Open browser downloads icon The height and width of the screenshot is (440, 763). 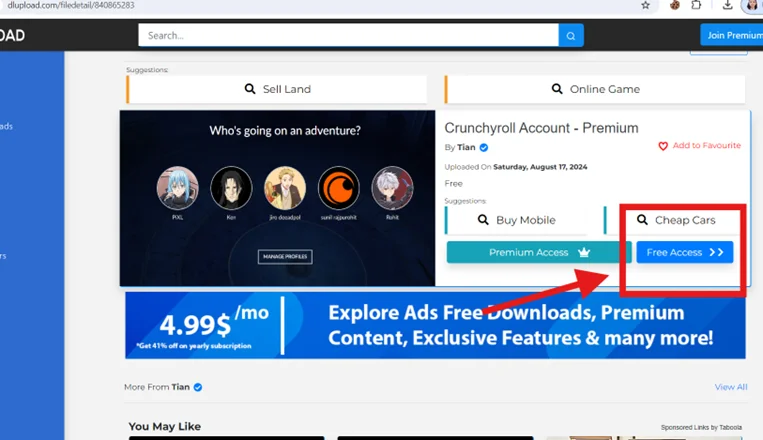[727, 5]
